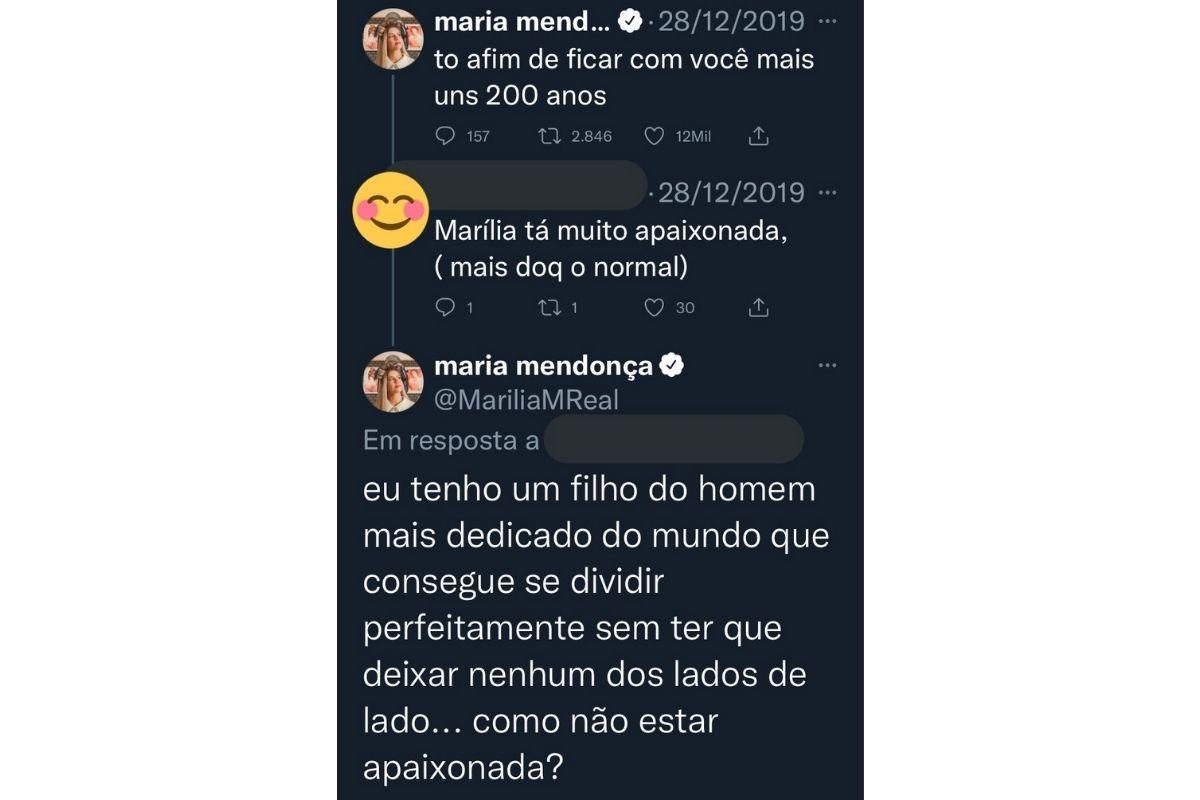Open maria mendonça's profile name in main tweet
This screenshot has height=800, width=1200.
543,367
